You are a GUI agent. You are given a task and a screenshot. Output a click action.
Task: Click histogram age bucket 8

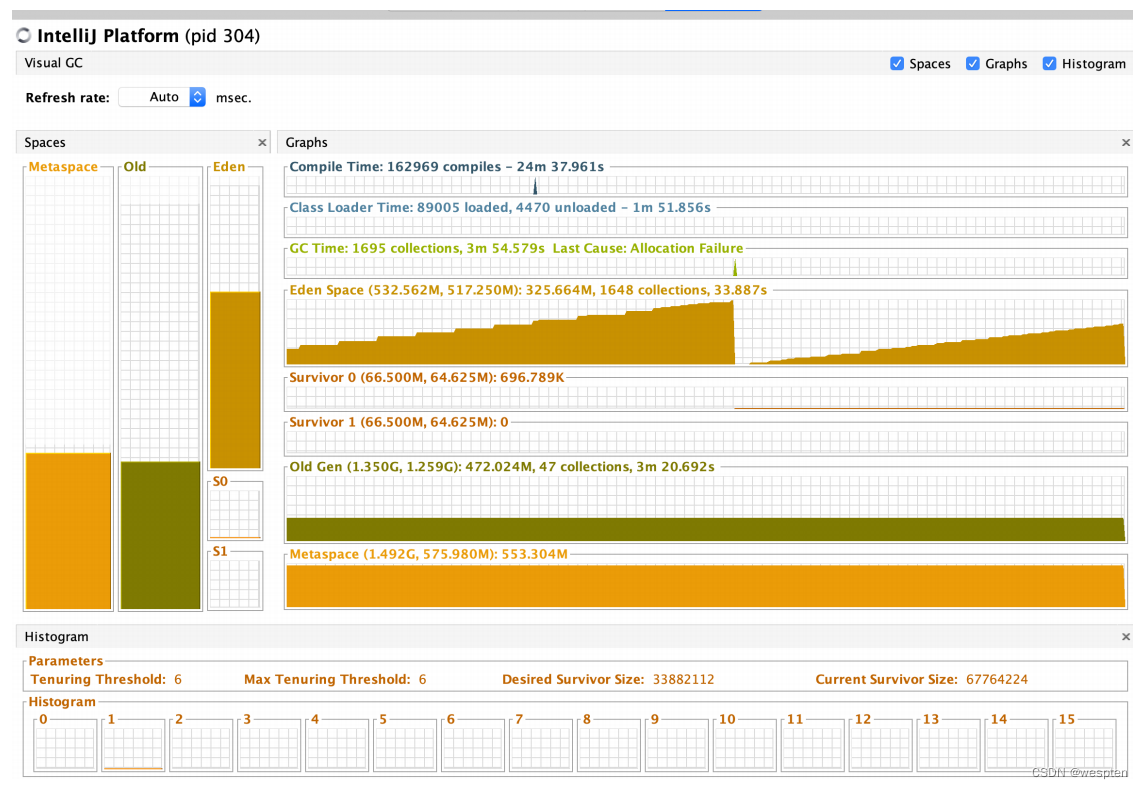(x=609, y=745)
